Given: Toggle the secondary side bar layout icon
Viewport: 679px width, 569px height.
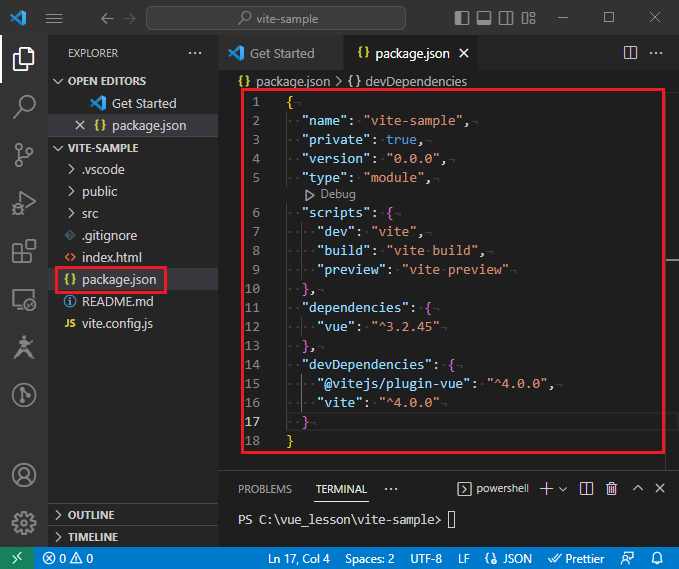Looking at the screenshot, I should click(506, 18).
